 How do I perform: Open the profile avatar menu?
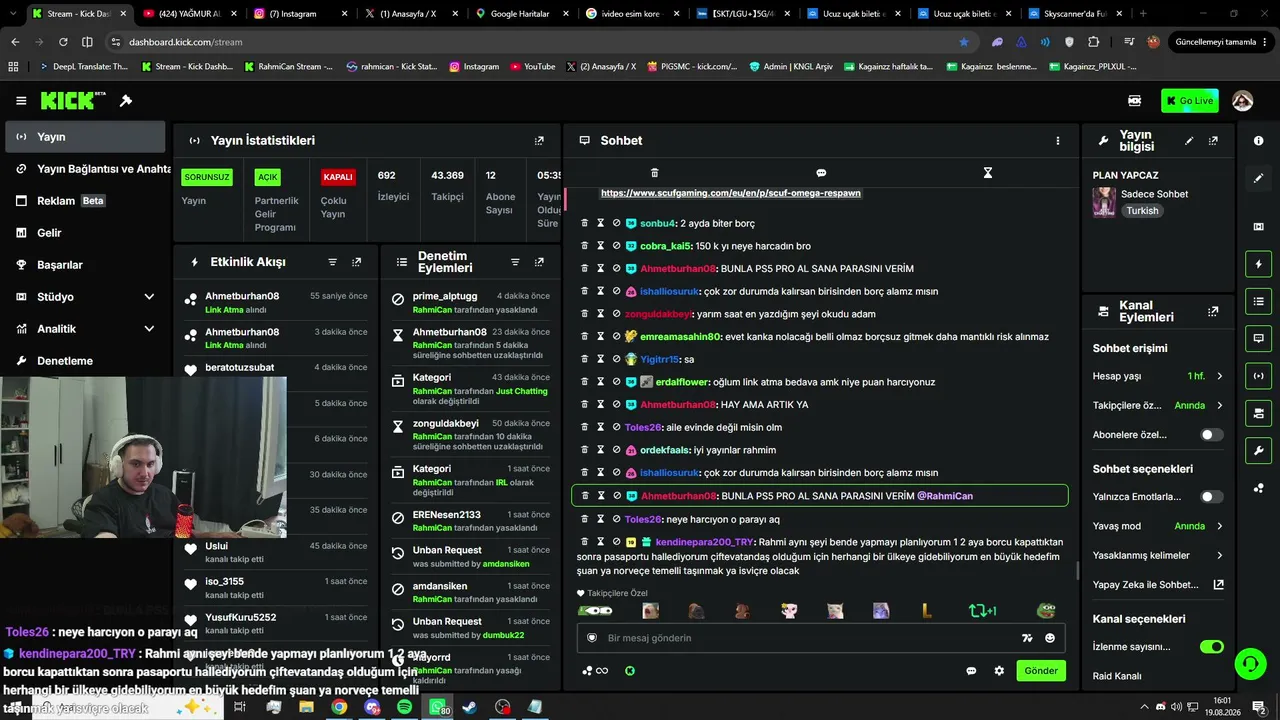pyautogui.click(x=1242, y=101)
